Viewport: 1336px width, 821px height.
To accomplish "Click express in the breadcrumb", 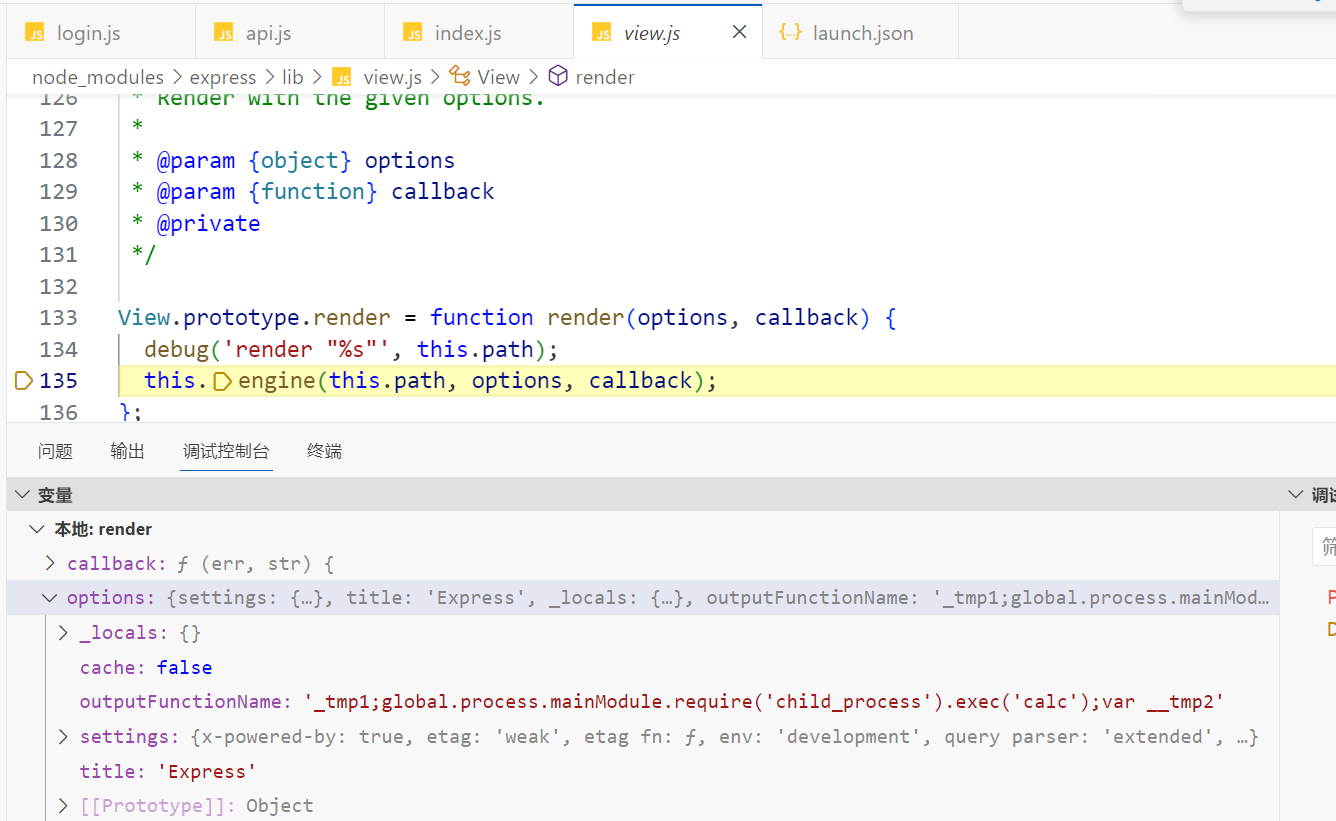I will coord(223,77).
